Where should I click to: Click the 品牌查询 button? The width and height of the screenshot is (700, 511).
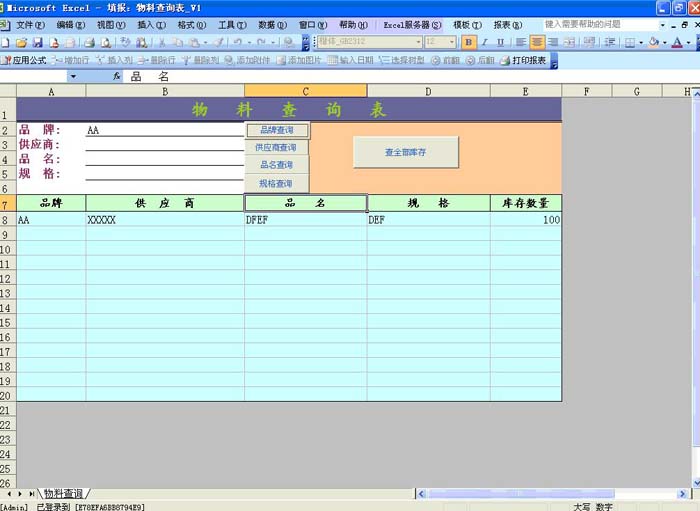(x=277, y=130)
